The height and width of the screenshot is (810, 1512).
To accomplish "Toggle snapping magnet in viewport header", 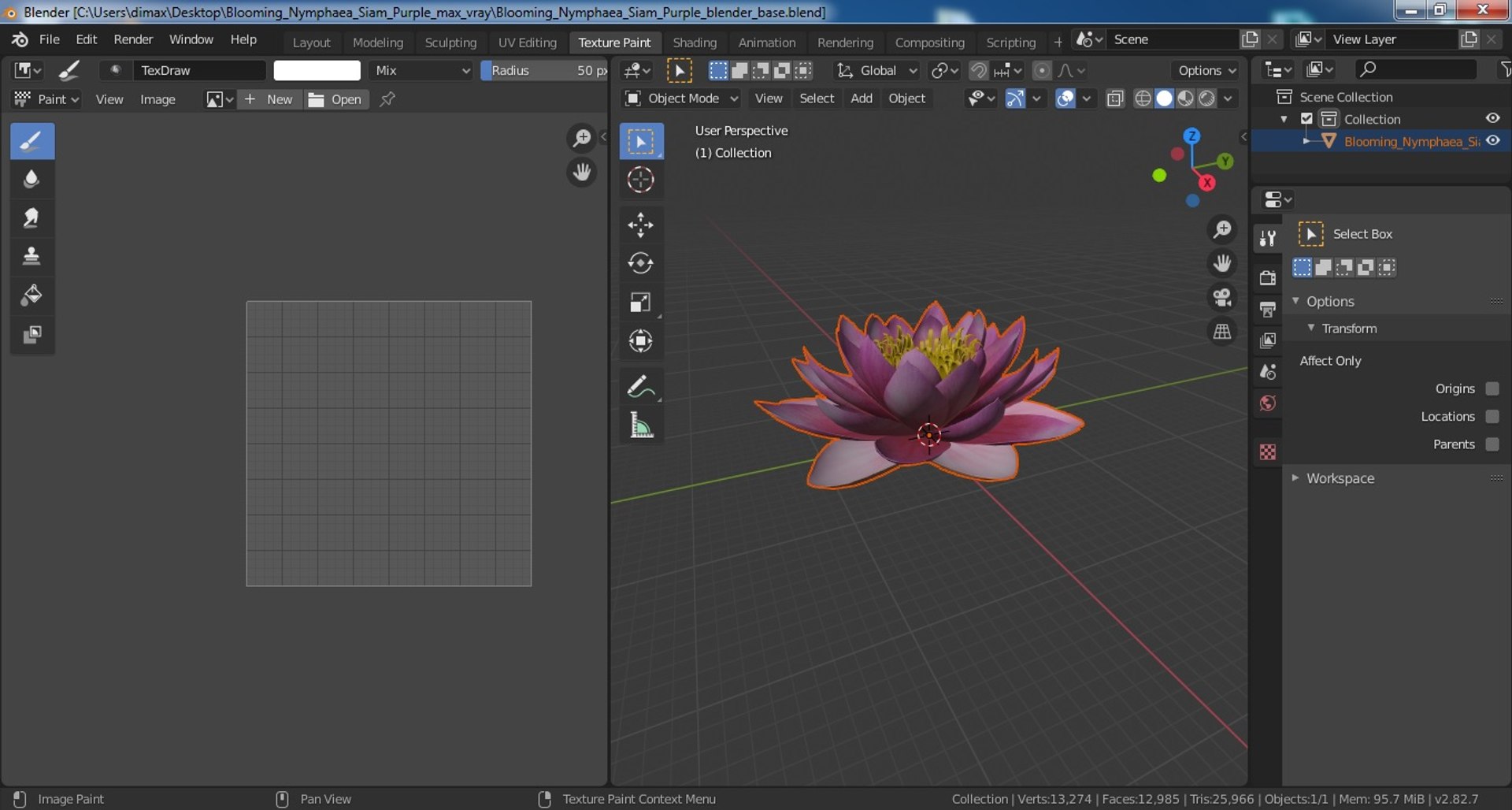I will point(978,71).
